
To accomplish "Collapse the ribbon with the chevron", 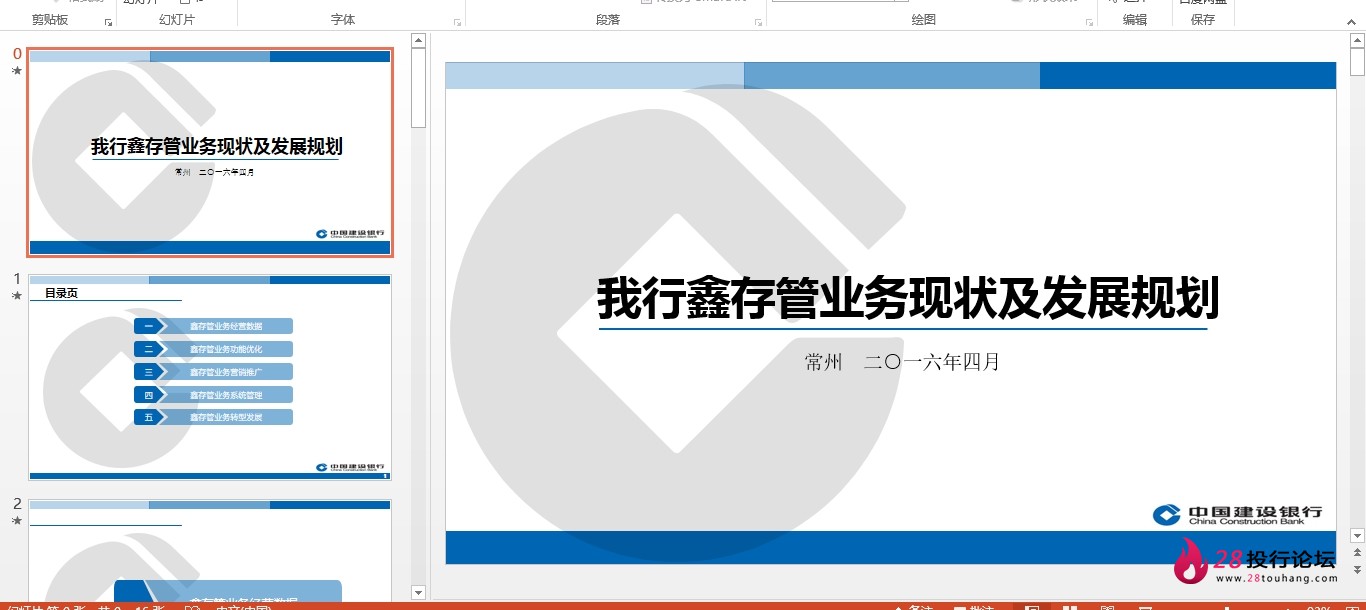I will click(x=1352, y=21).
